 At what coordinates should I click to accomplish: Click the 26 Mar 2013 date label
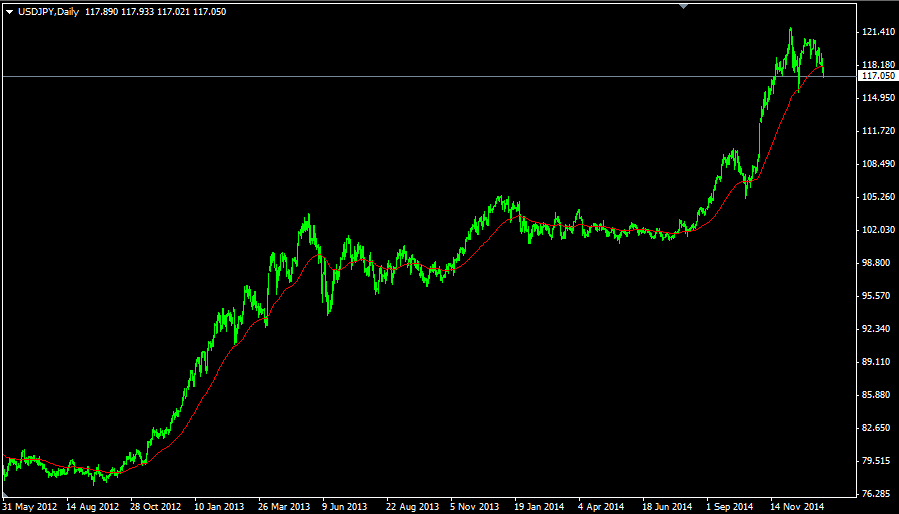click(285, 507)
